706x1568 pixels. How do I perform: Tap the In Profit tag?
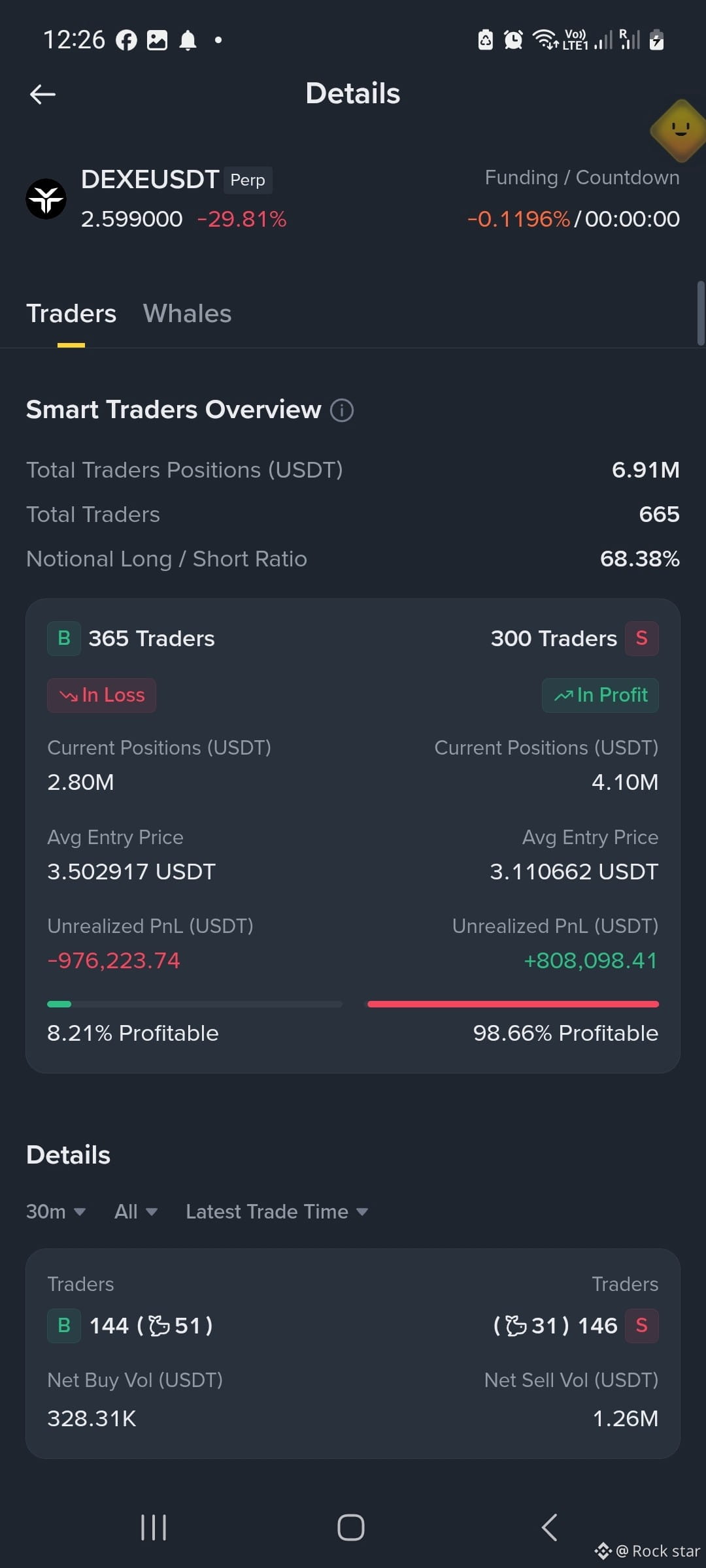click(600, 695)
